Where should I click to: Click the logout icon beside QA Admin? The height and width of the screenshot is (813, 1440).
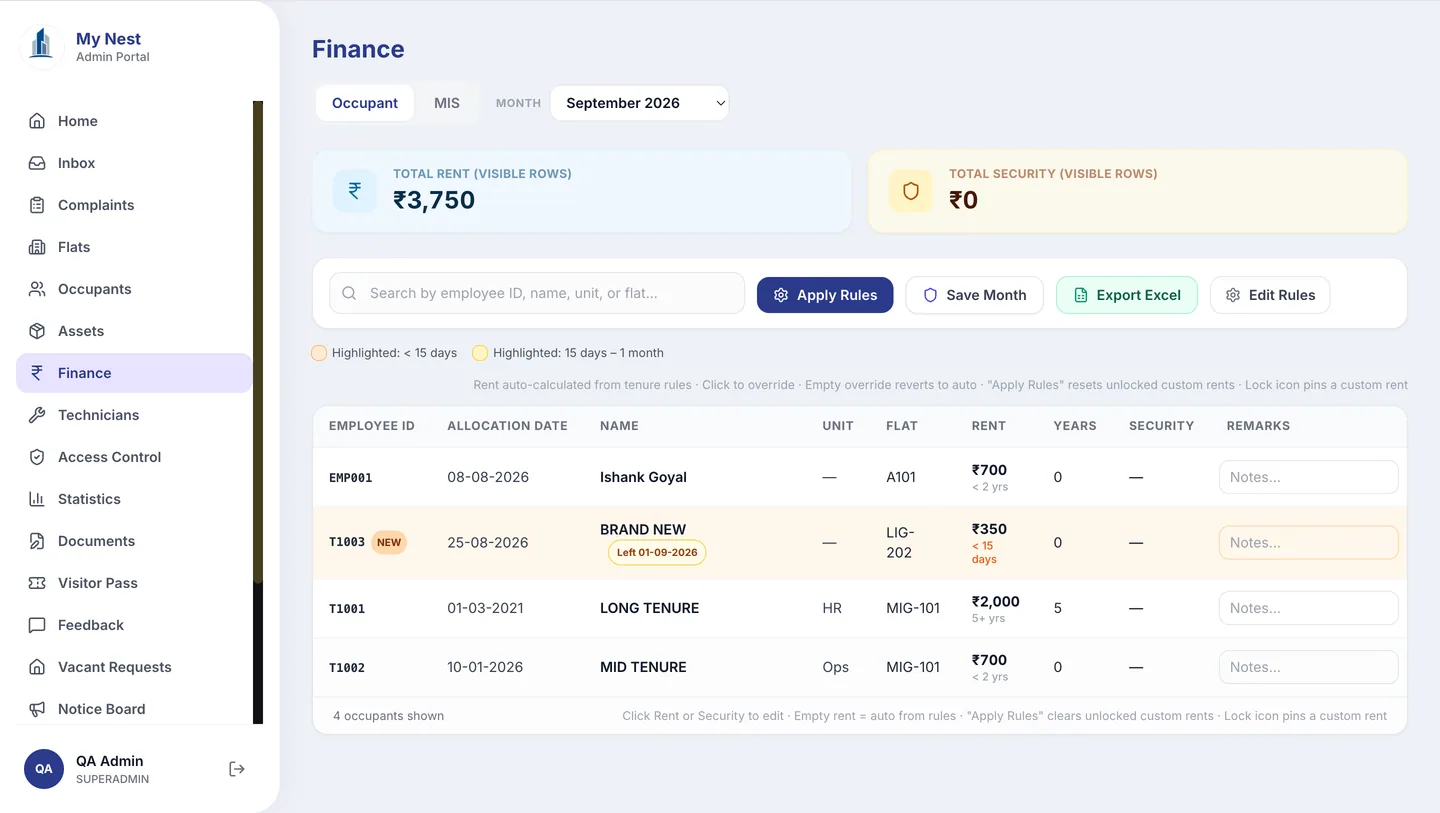coord(237,769)
